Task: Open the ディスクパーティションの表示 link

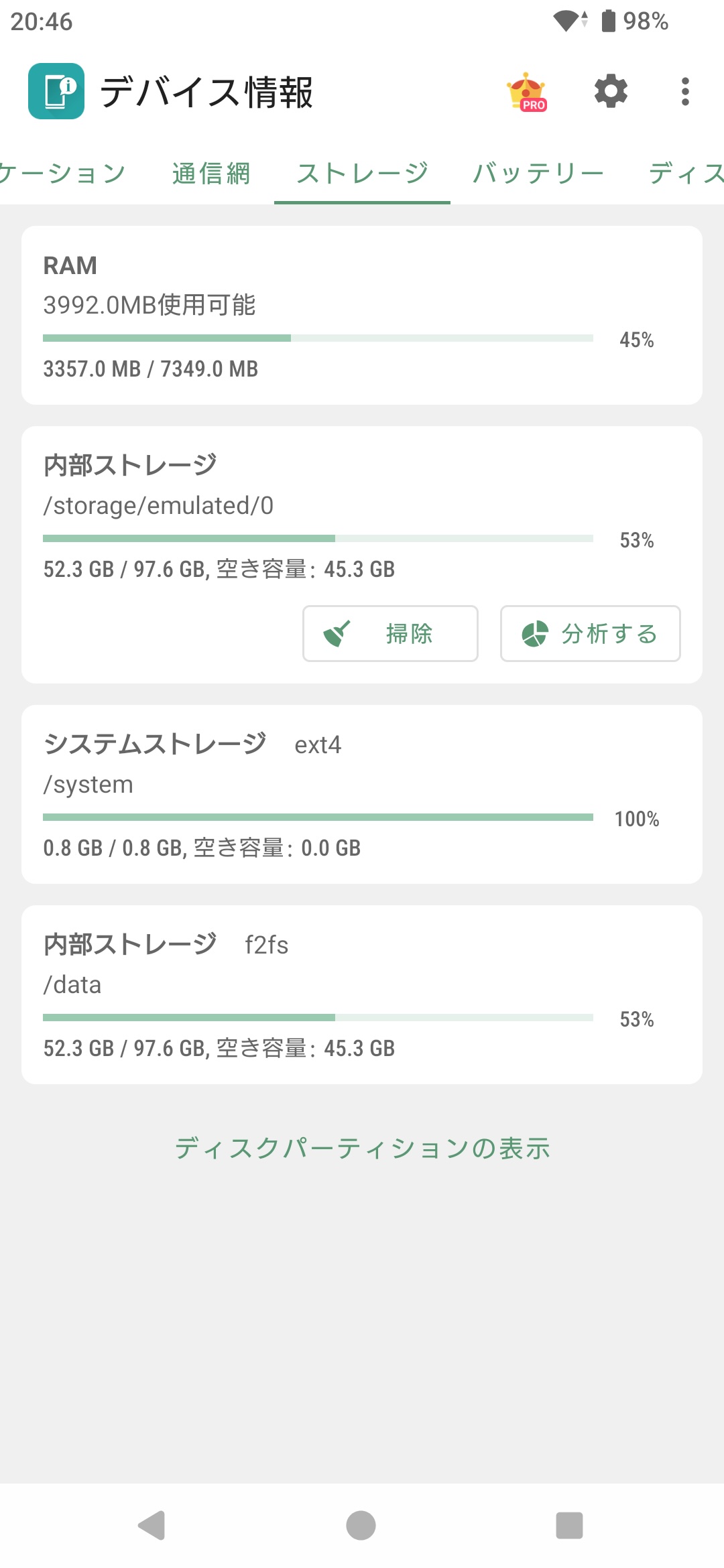Action: (x=362, y=1148)
